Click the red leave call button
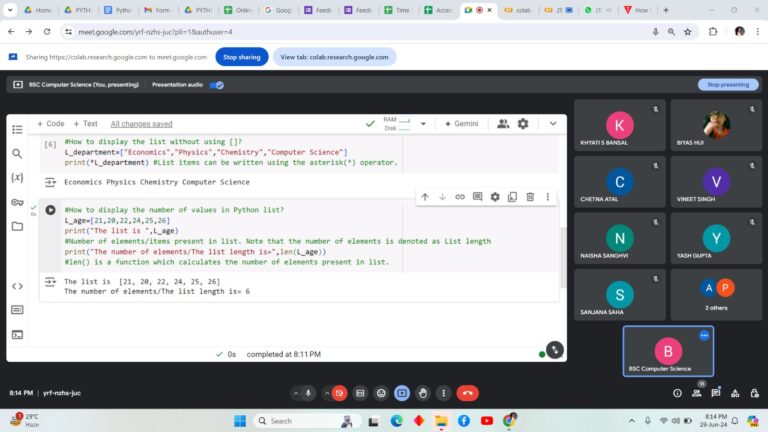This screenshot has height=432, width=768. [x=466, y=393]
